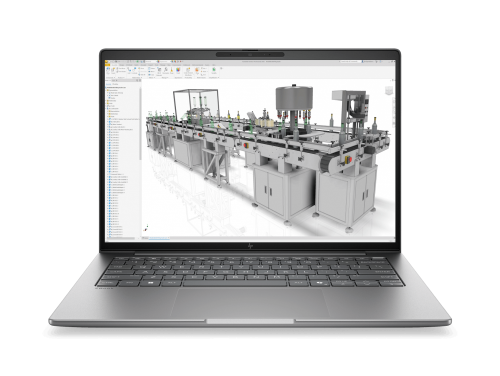Open the Bill of Materials tool
The image size is (500, 376).
[x=159, y=70]
